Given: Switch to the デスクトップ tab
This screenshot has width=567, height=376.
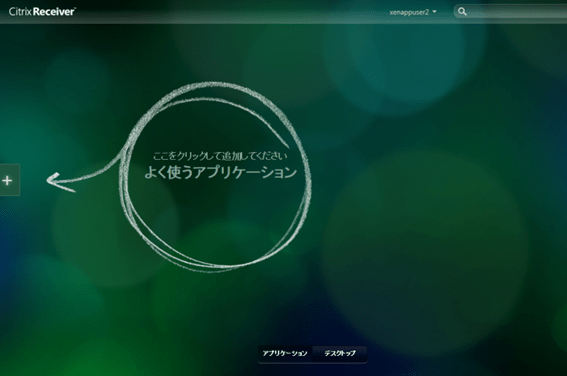Looking at the screenshot, I should click(340, 353).
